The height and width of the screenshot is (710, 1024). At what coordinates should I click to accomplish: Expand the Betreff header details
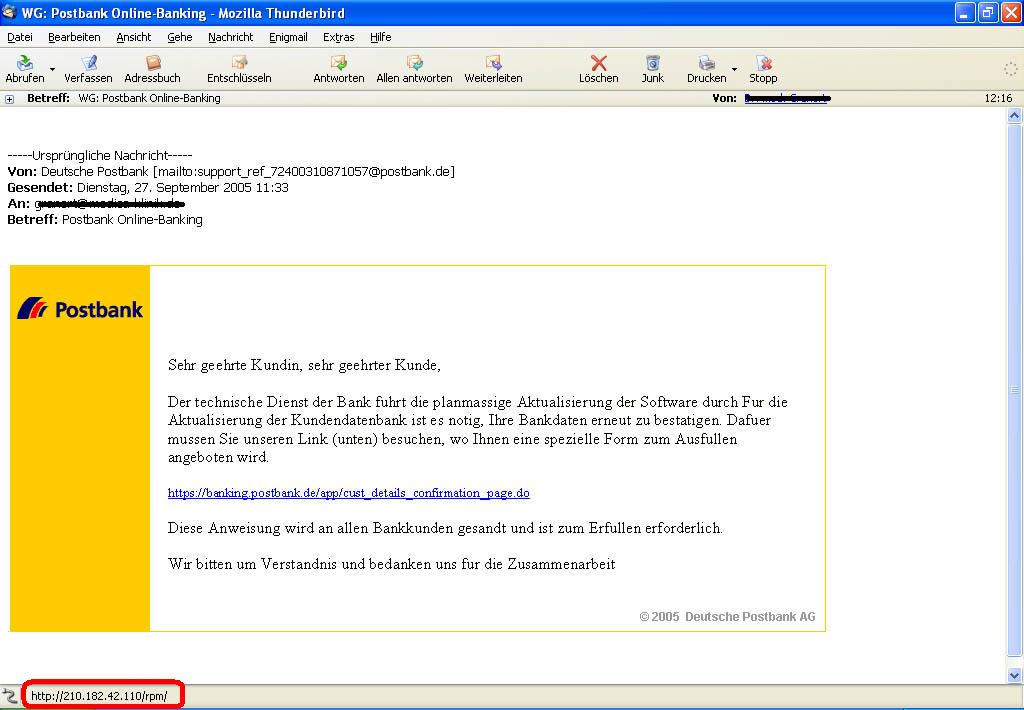coord(9,99)
